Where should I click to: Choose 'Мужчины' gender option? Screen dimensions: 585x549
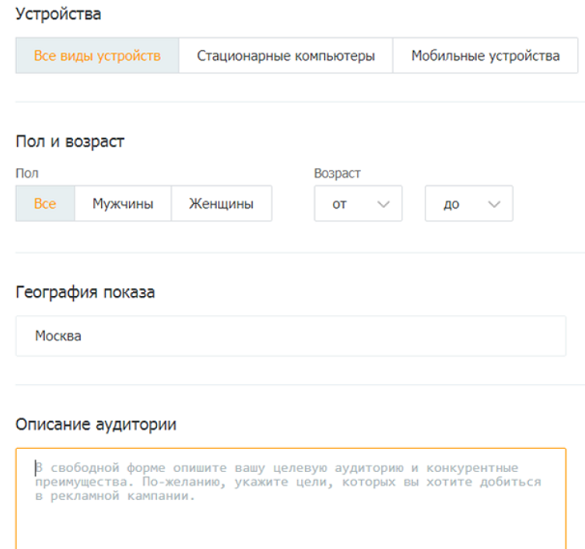(123, 204)
